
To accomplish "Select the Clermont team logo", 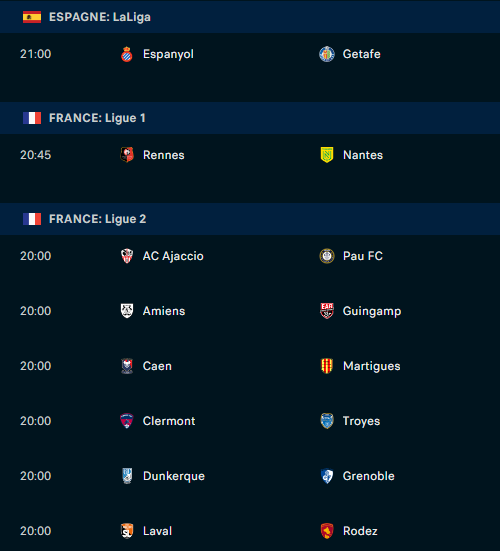I will (x=127, y=421).
